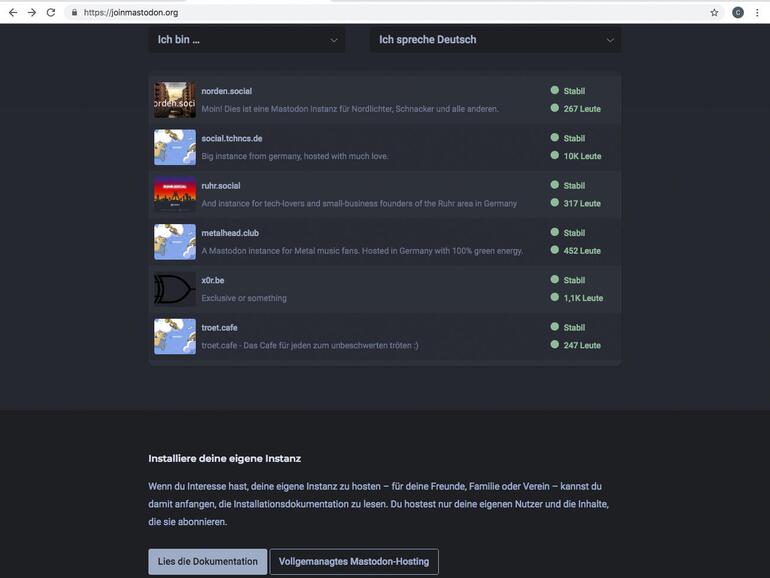
Task: Click the ruhr.social thumbnail image
Action: (x=175, y=194)
